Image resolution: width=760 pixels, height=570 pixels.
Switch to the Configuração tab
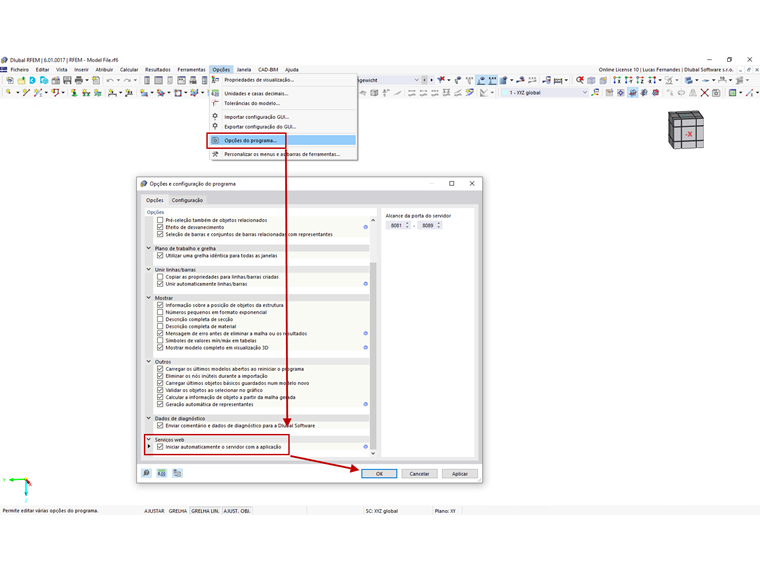click(187, 200)
